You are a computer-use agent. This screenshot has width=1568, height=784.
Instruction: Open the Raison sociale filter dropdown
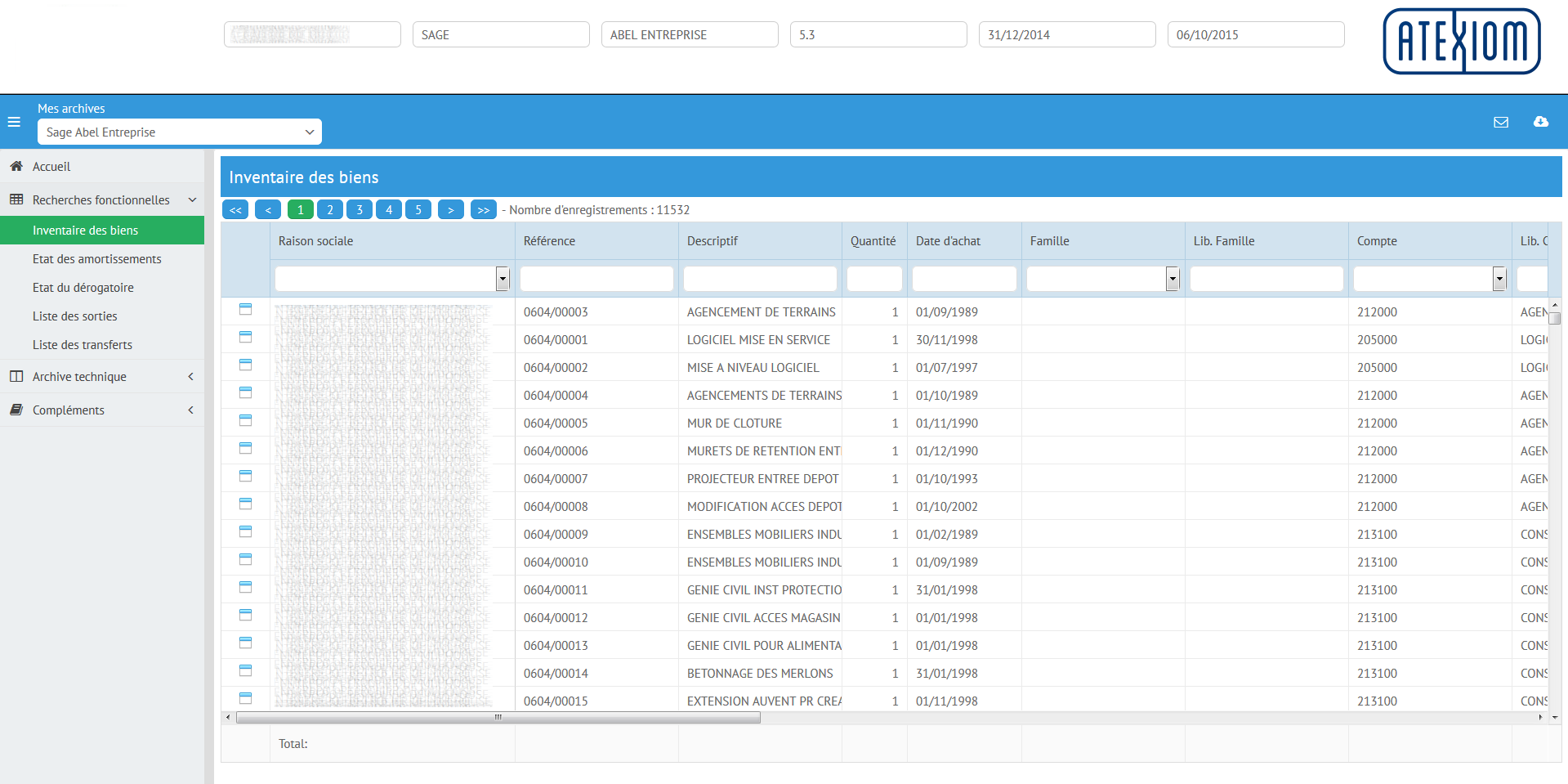503,280
